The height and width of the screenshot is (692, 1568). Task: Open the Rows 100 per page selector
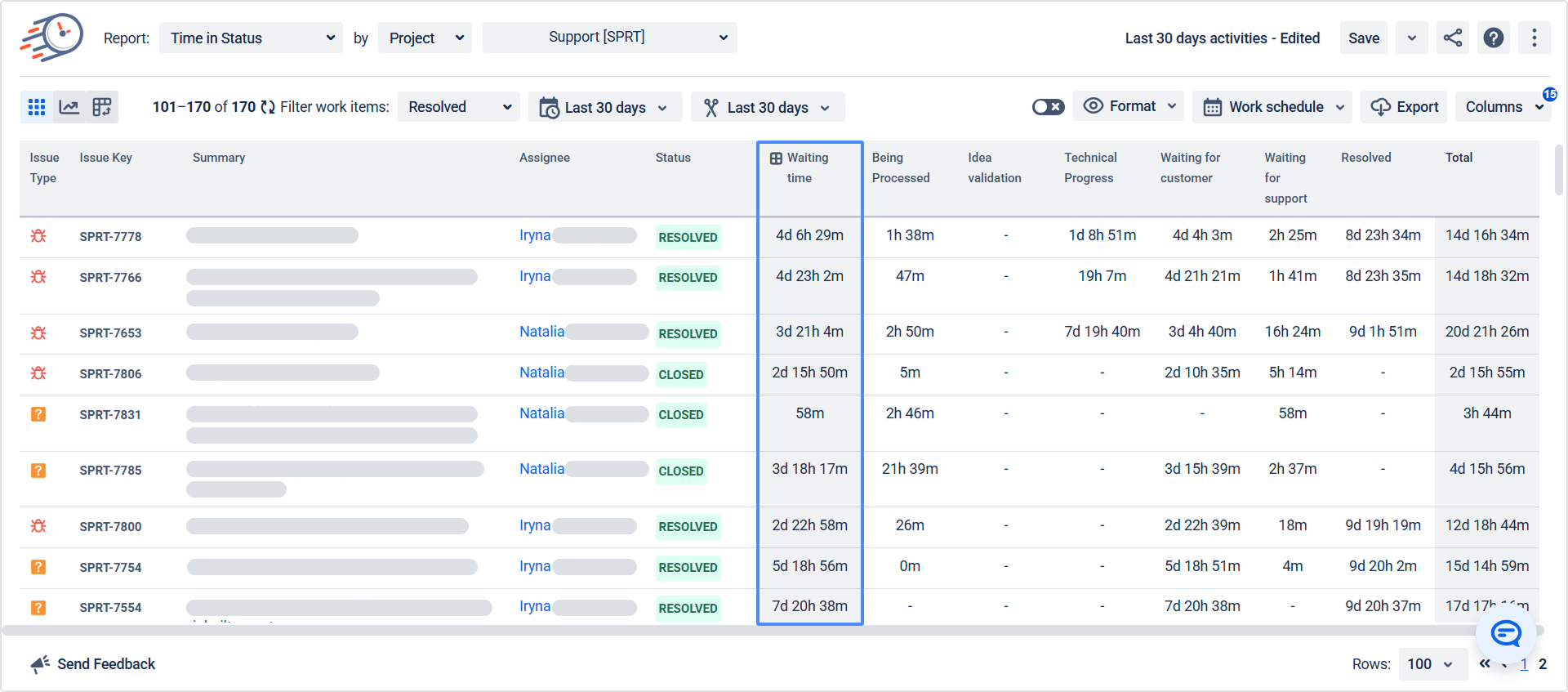tap(1432, 664)
